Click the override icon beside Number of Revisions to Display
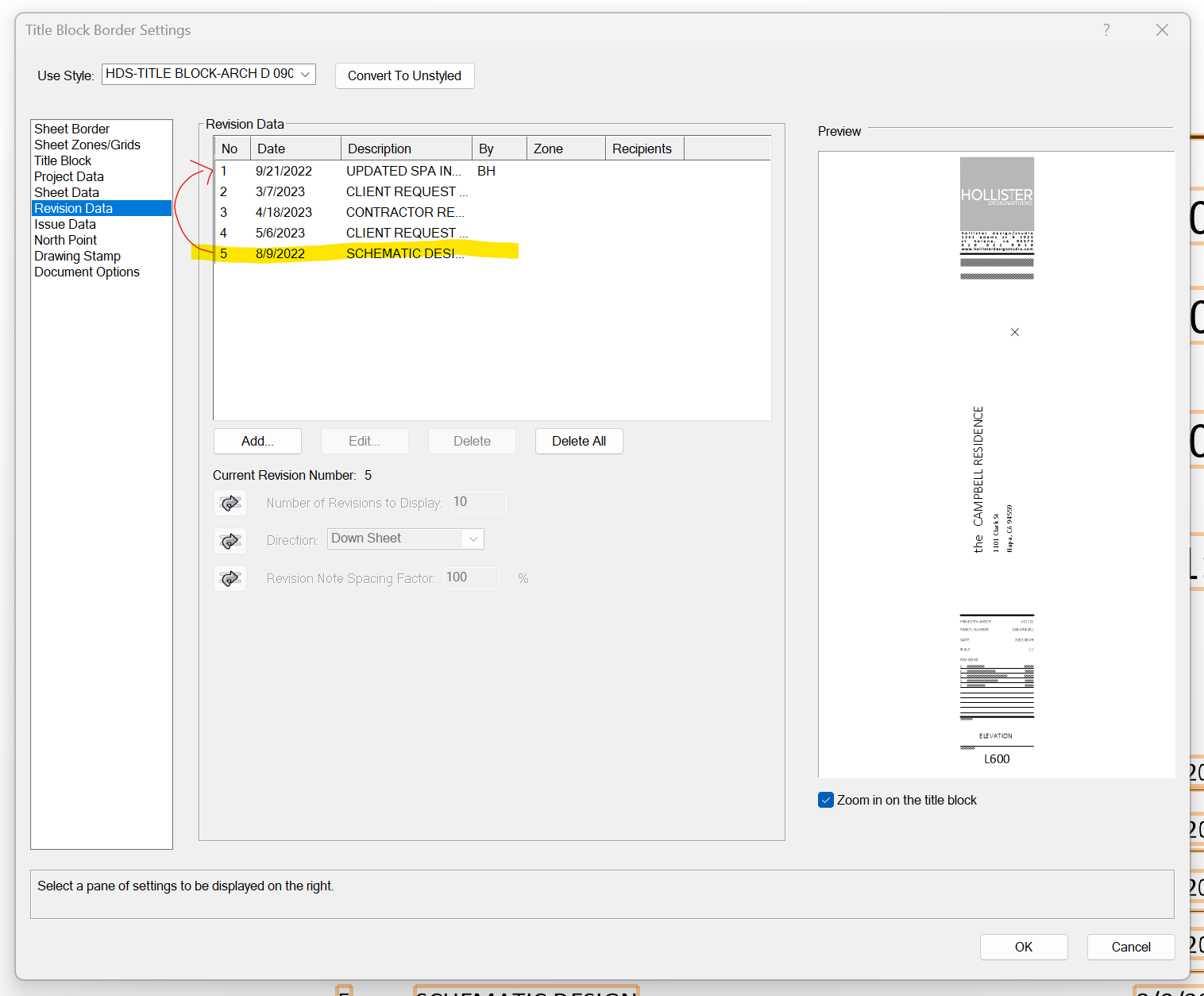 pyautogui.click(x=230, y=503)
